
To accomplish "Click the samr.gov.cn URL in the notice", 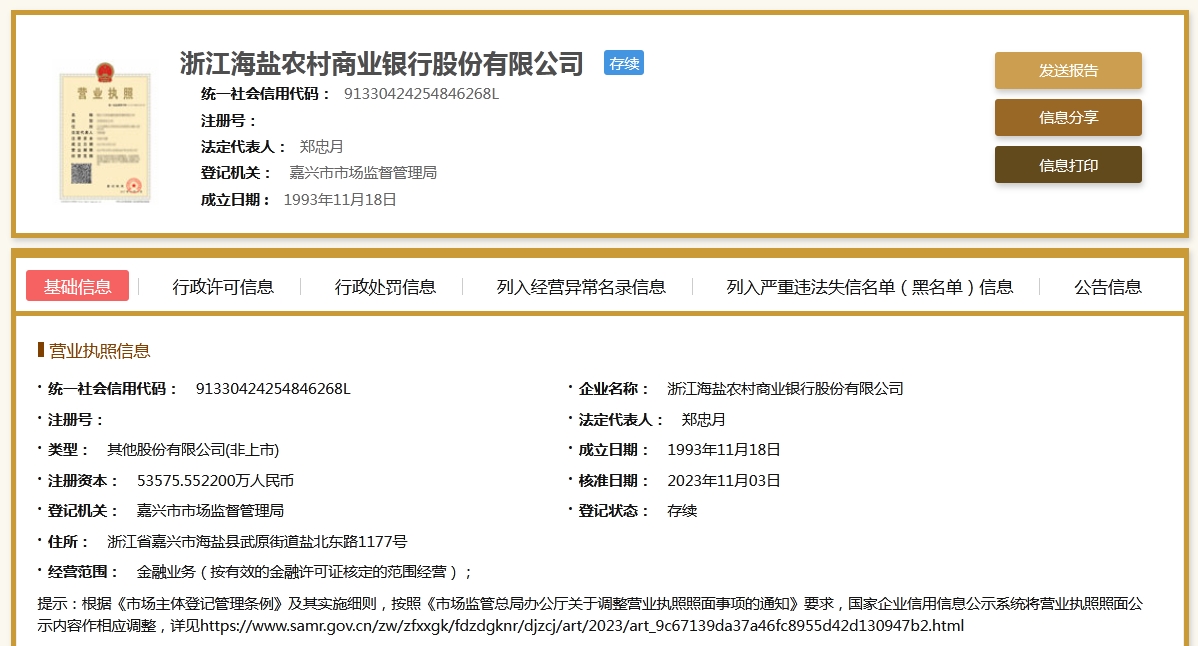I will point(581,626).
